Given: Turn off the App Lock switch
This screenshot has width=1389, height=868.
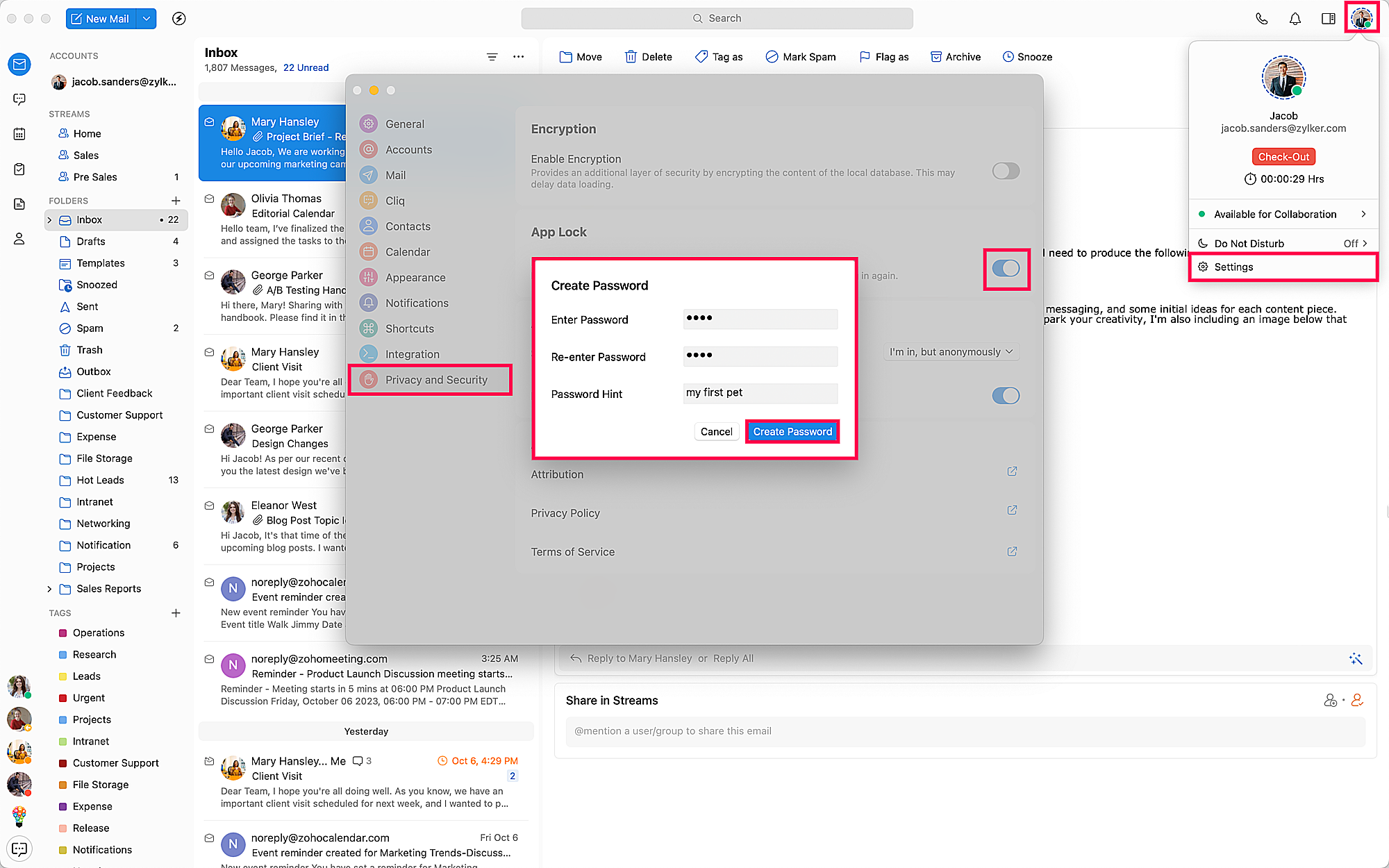Looking at the screenshot, I should pos(1005,269).
